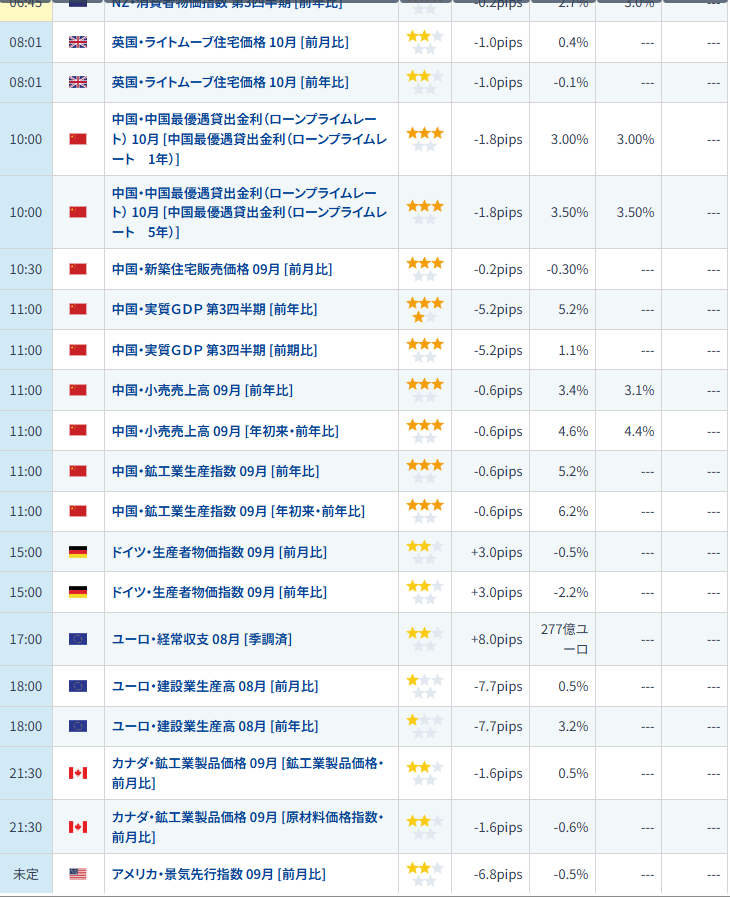Click star rating for ユーロ・建設業生産高 [前月比]
Screen dimensions: 730x897
click(424, 686)
